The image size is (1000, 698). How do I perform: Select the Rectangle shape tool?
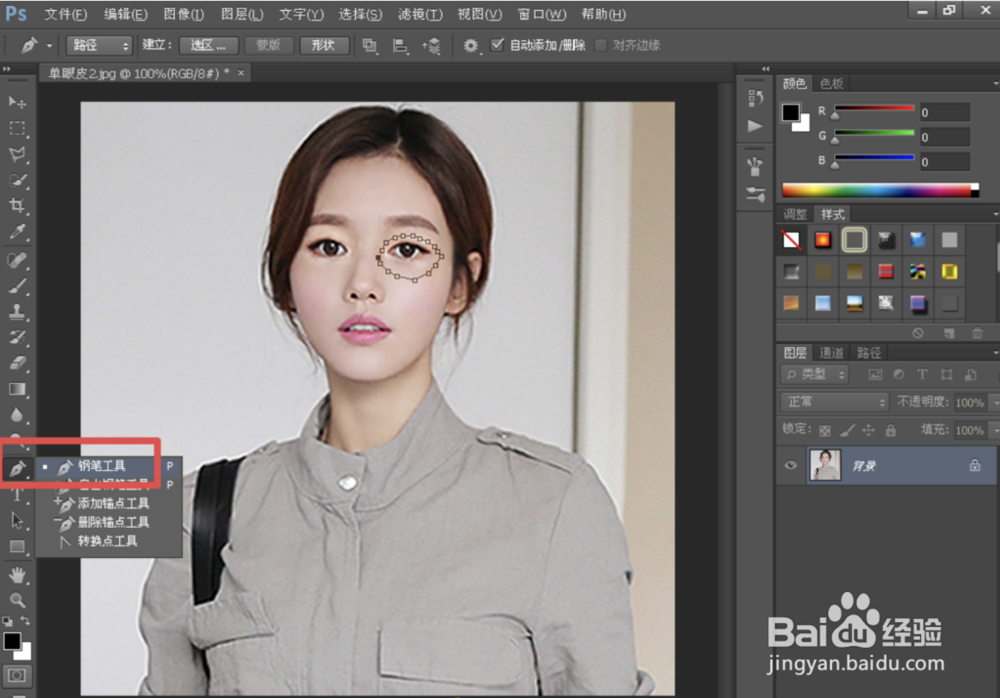tap(17, 547)
